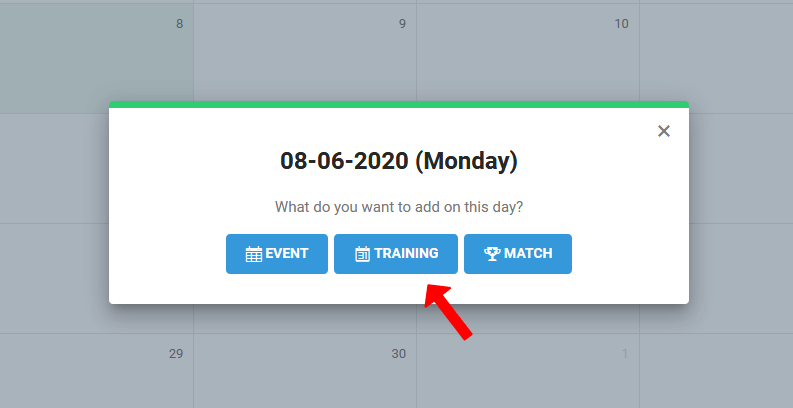Close the add-on-this-day dialog with X
This screenshot has width=793, height=408.
point(664,131)
